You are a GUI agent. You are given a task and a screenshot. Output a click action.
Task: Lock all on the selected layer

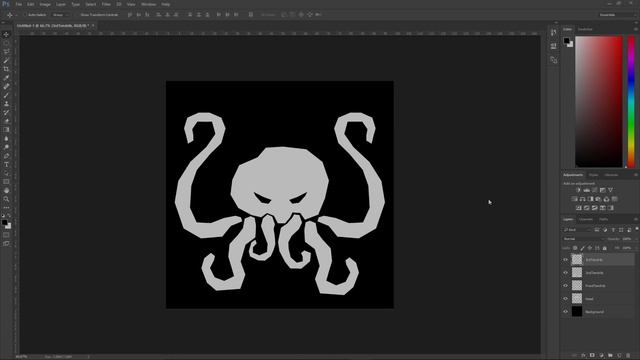pos(604,248)
